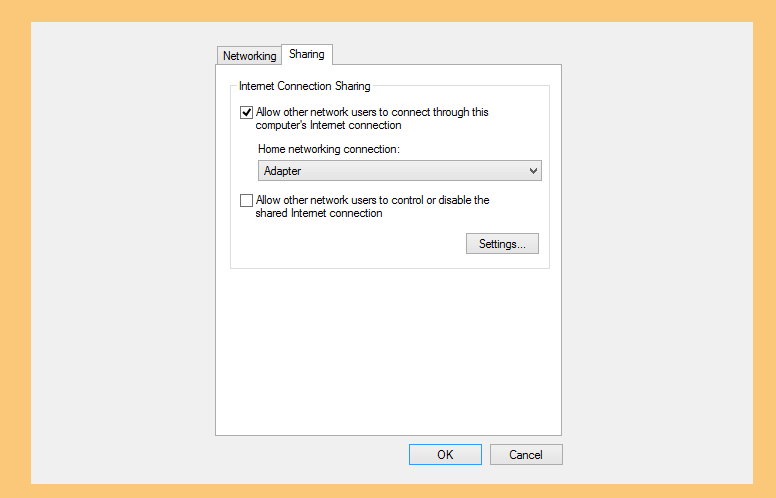Switch to the Networking tab
776x498 pixels.
(249, 55)
